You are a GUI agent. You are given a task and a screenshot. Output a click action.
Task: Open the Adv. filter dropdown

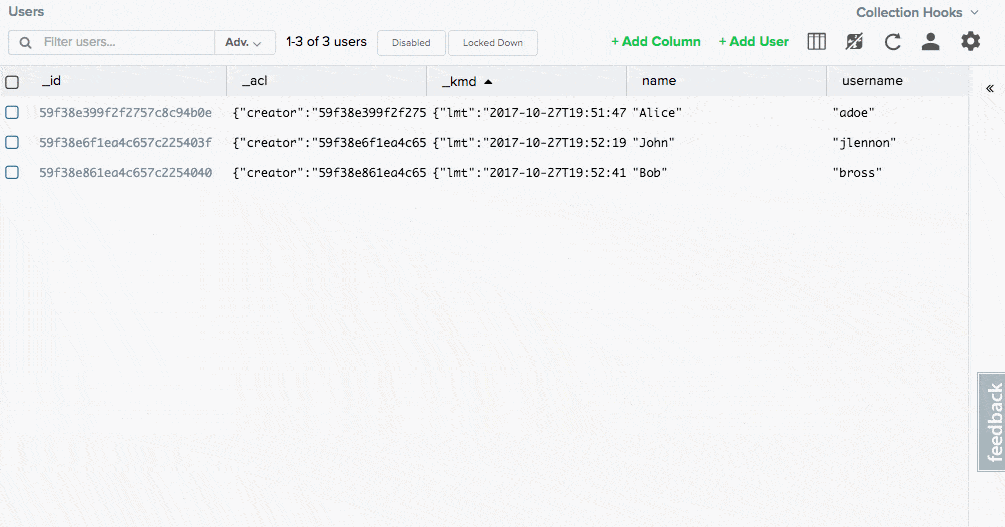pos(244,43)
